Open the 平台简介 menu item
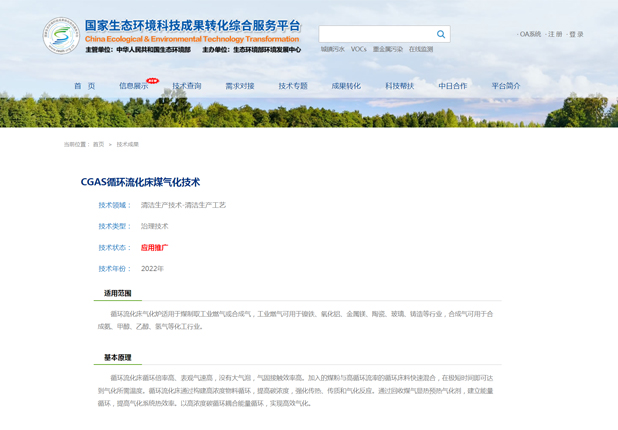Image resolution: width=618 pixels, height=430 pixels. pos(506,86)
